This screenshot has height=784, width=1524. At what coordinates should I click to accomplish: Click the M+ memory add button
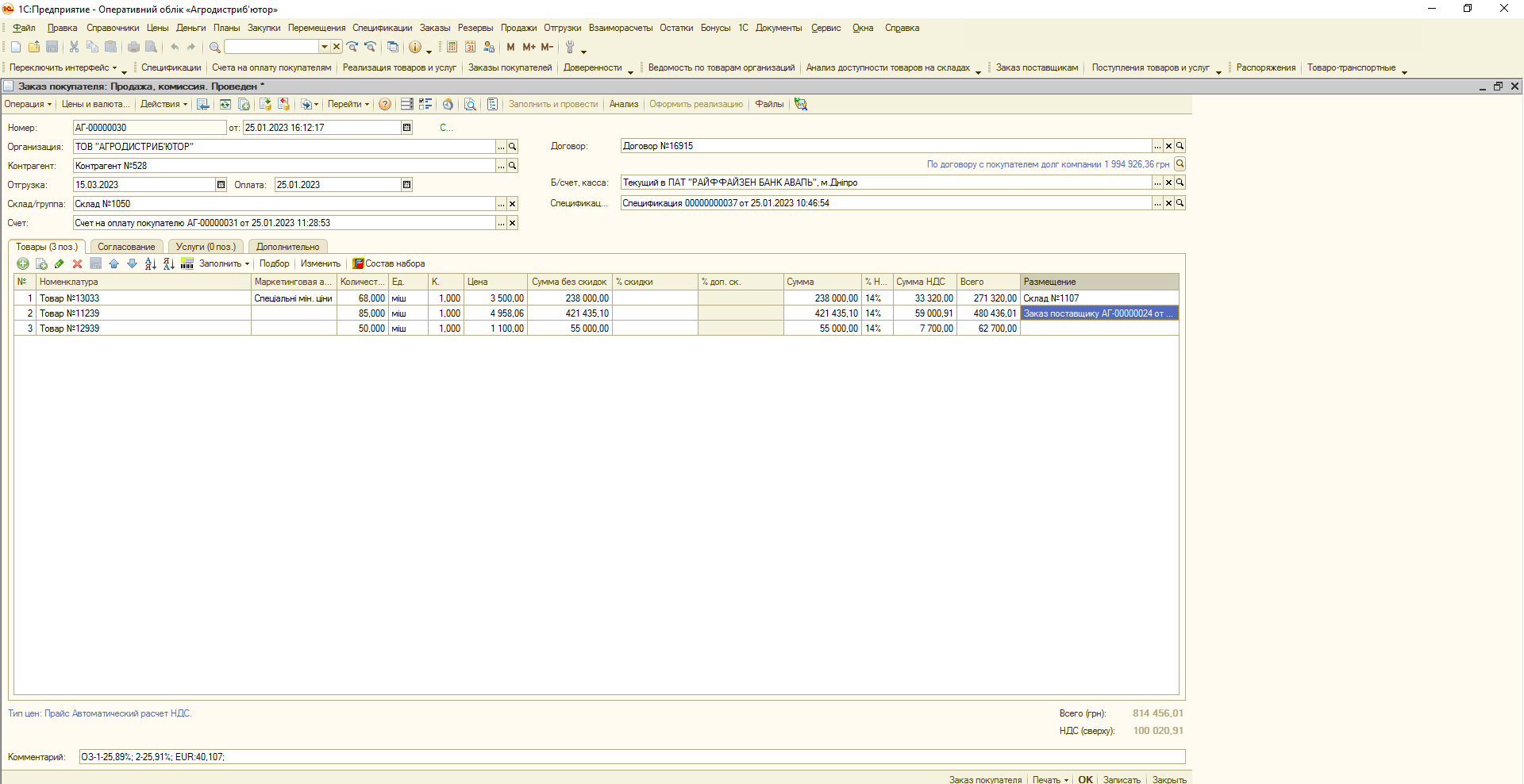(x=529, y=47)
